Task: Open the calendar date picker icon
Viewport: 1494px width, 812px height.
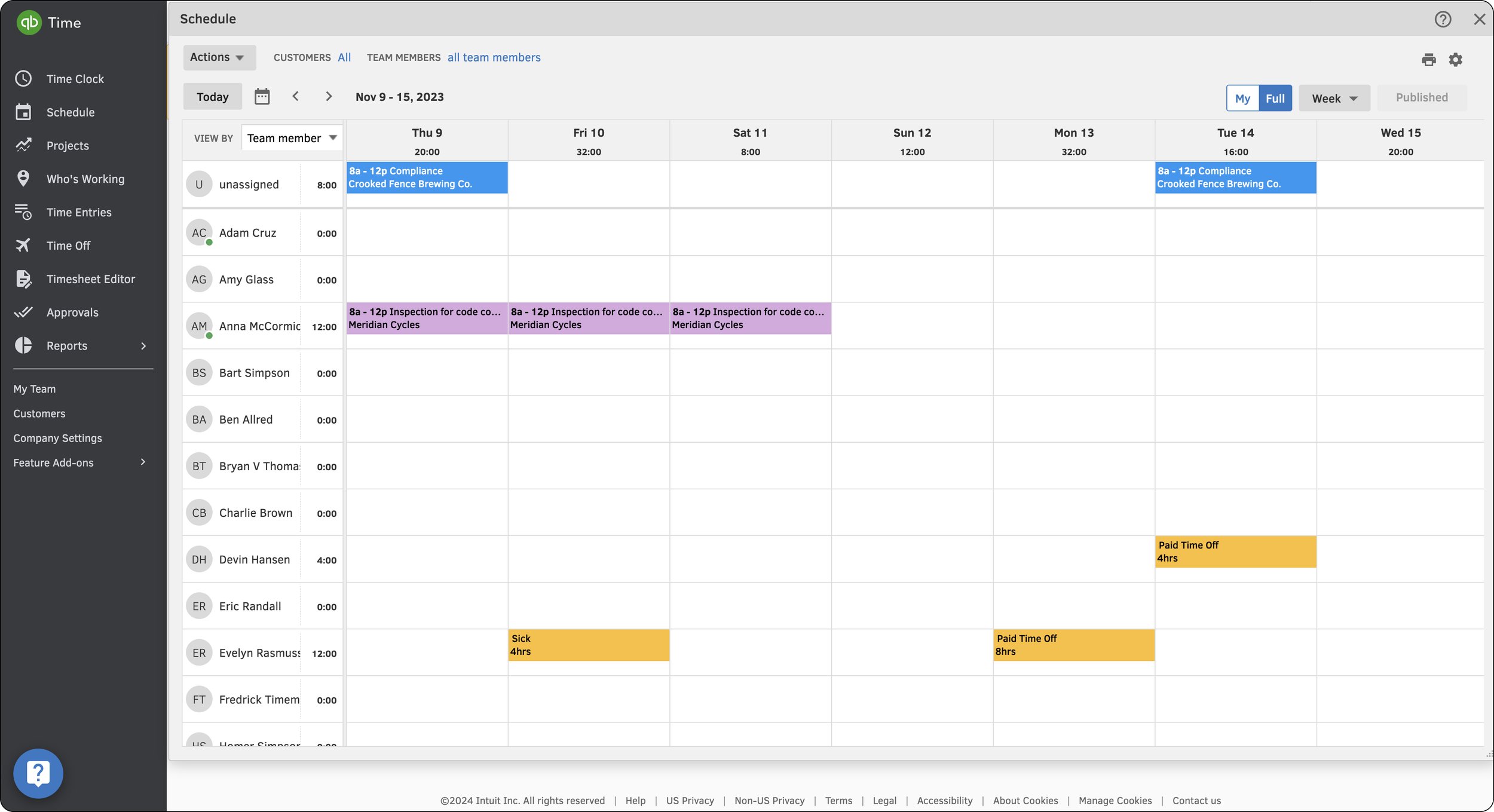Action: point(262,97)
